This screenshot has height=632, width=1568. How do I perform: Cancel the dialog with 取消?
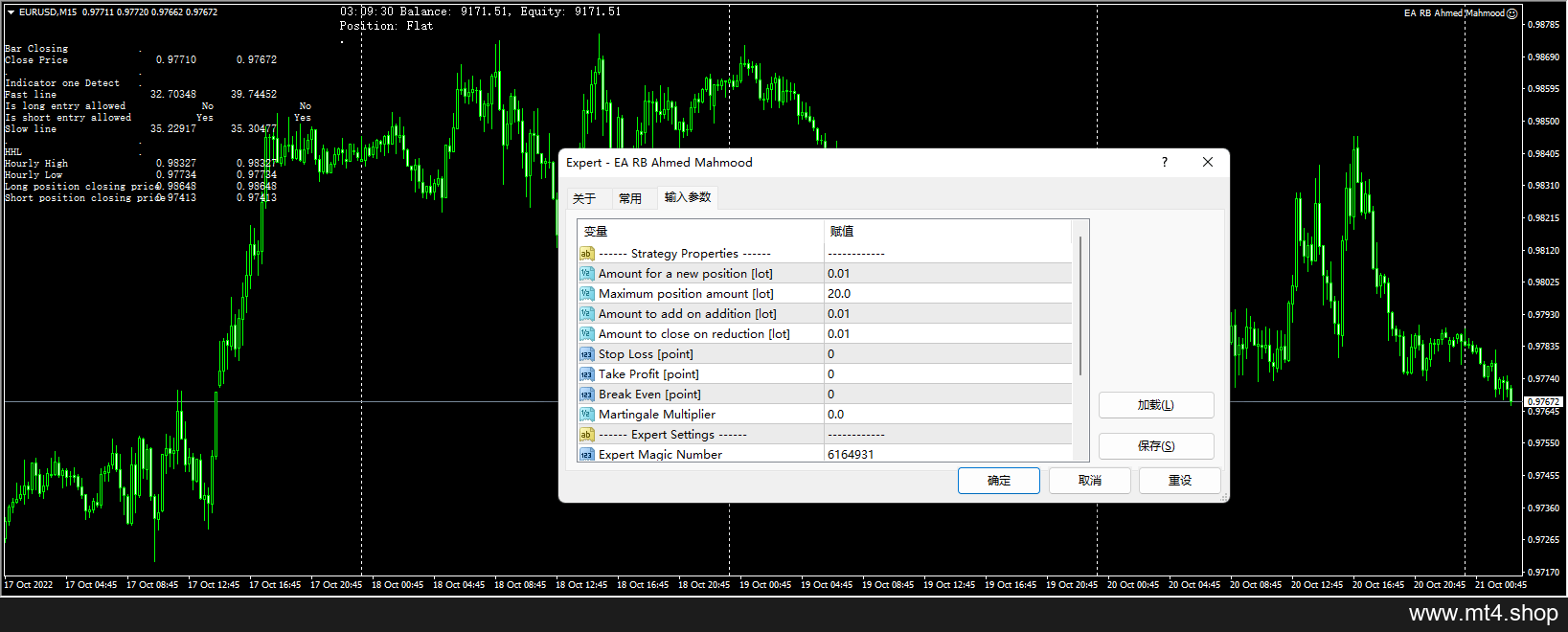(x=1090, y=481)
